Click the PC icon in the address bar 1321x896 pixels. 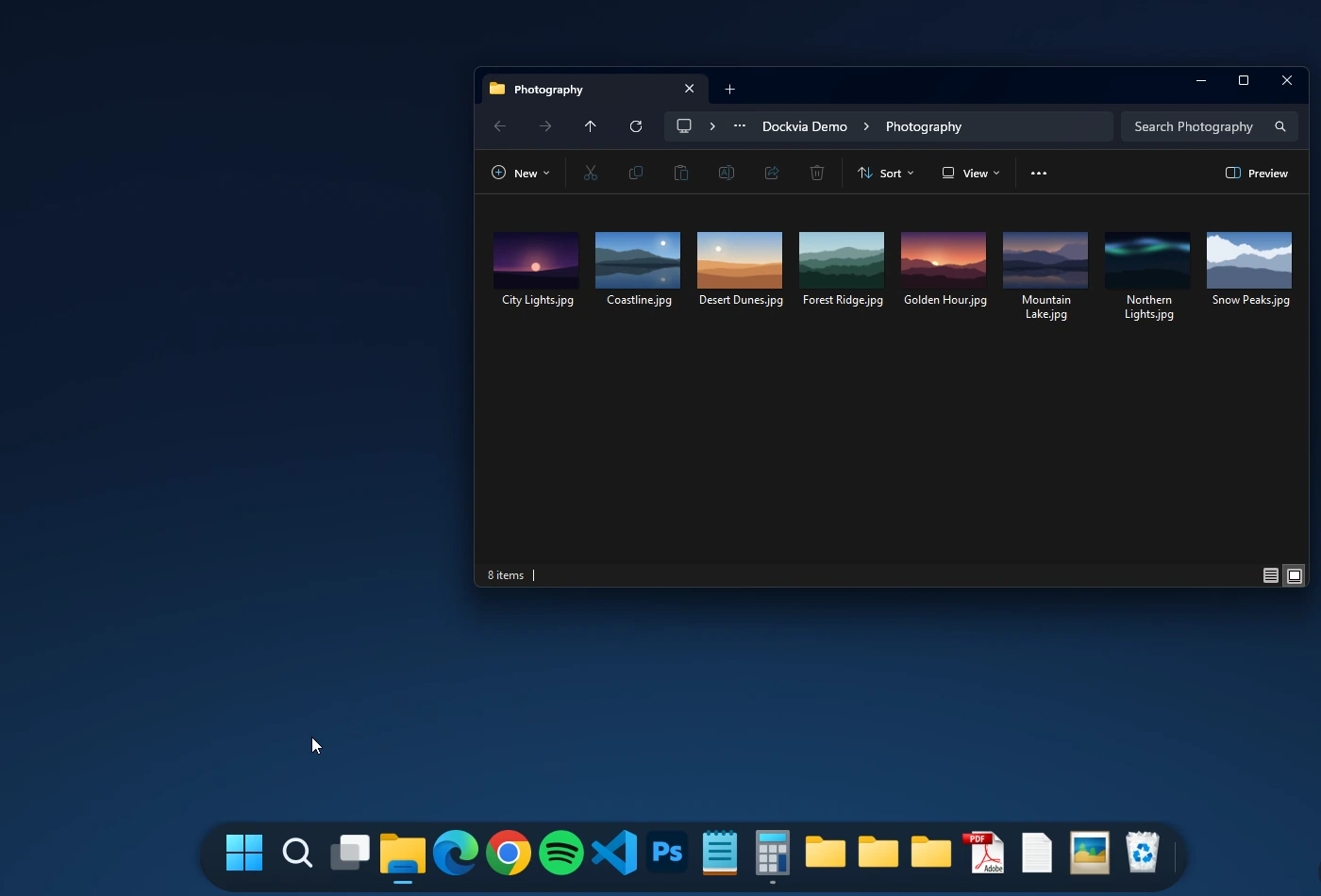click(x=684, y=126)
